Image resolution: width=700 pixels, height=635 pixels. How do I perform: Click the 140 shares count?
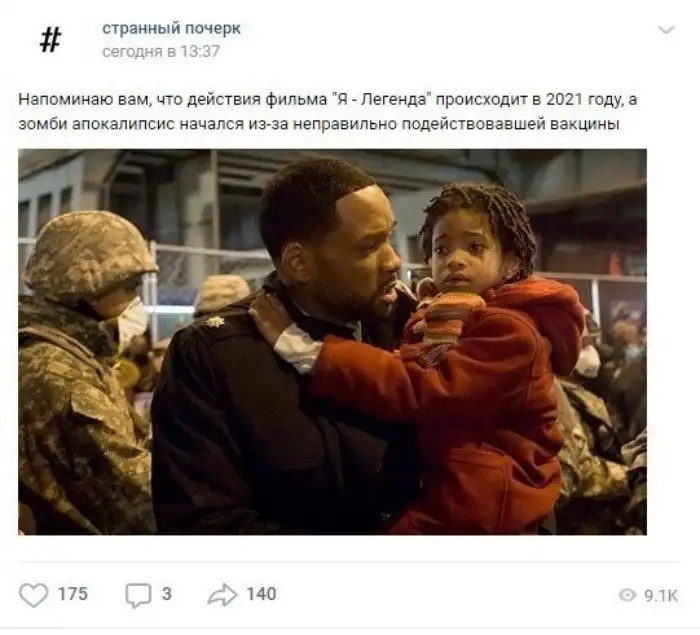tap(262, 594)
